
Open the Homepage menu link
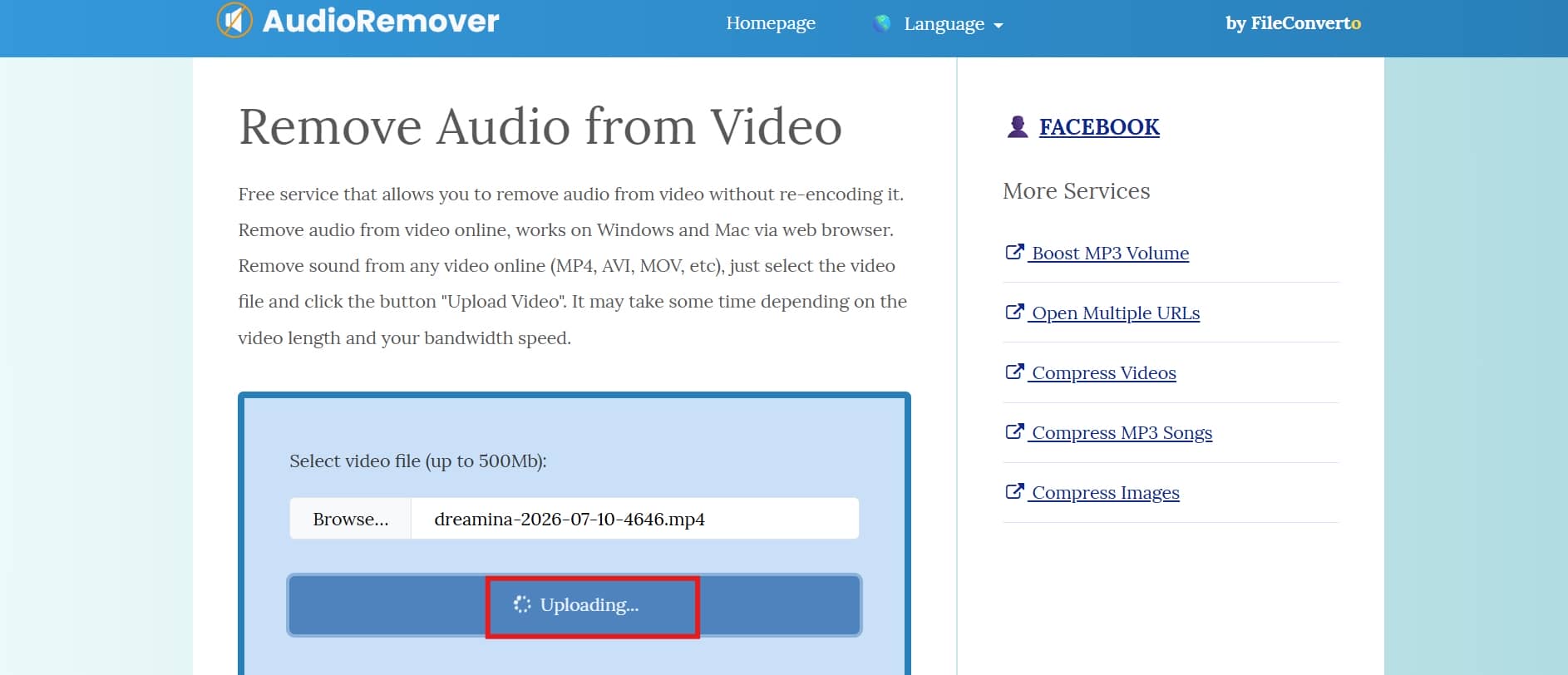(x=771, y=23)
